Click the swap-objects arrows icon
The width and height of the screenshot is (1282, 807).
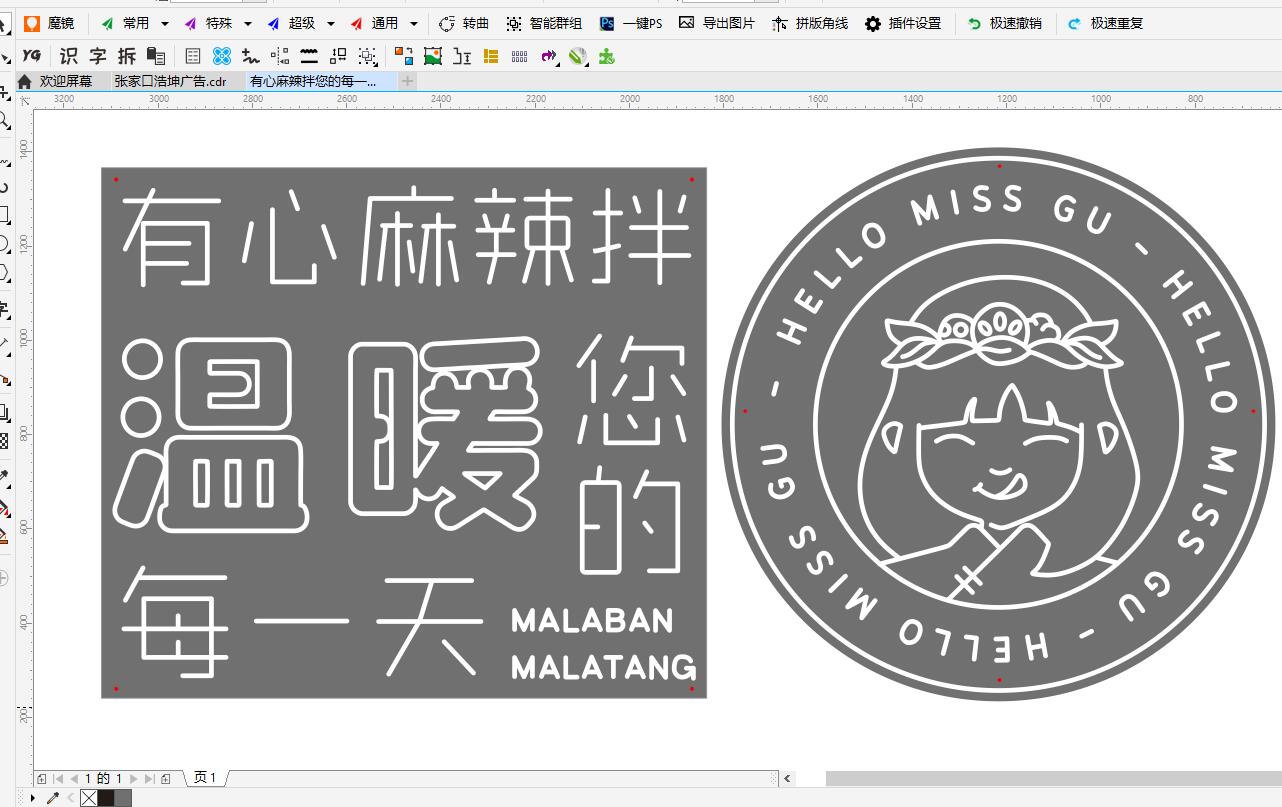[x=338, y=56]
